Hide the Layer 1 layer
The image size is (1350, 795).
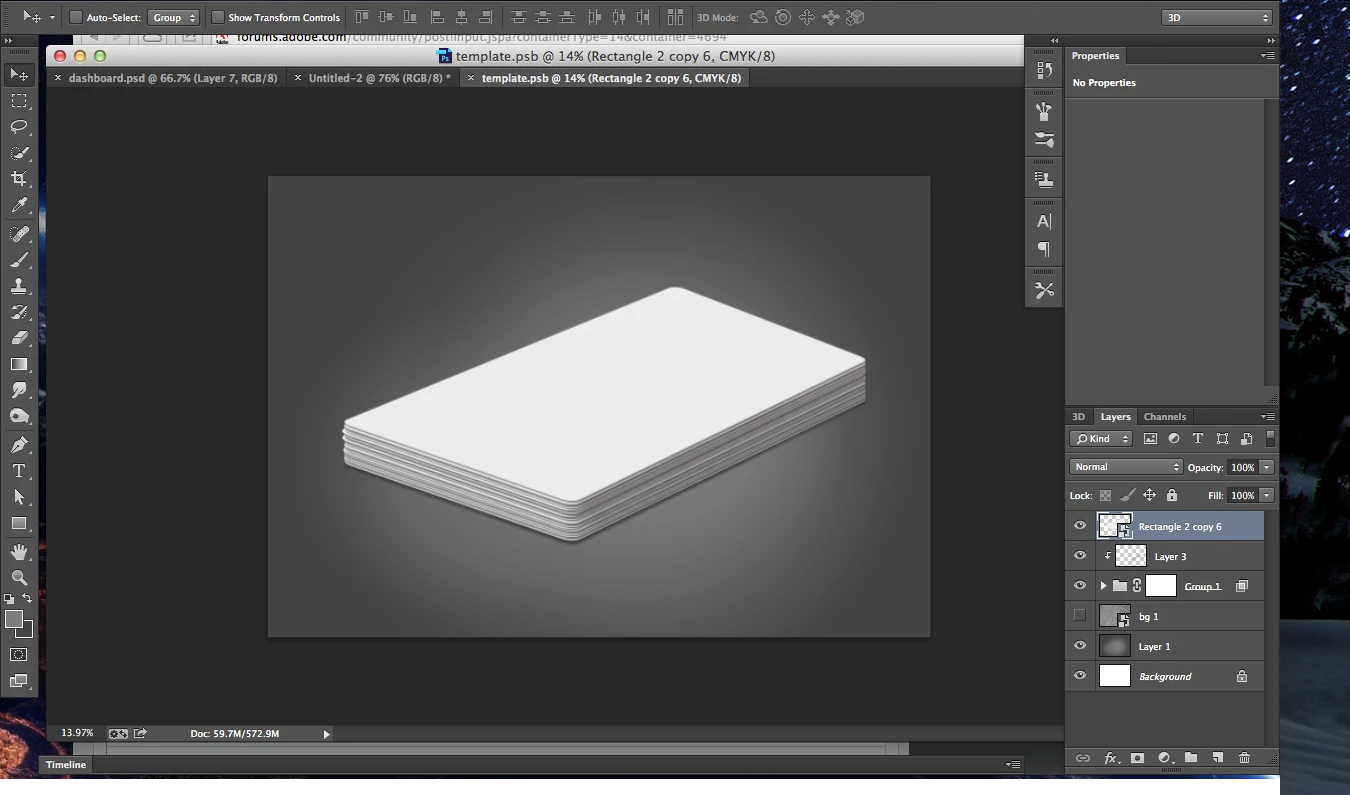(x=1080, y=646)
